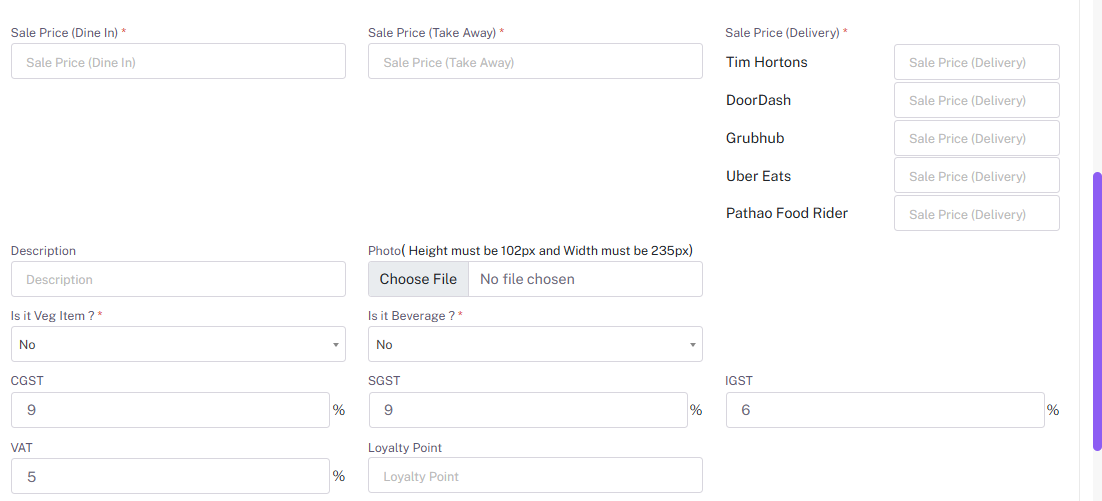Click the Loyalty Point field
The height and width of the screenshot is (501, 1102).
[535, 477]
